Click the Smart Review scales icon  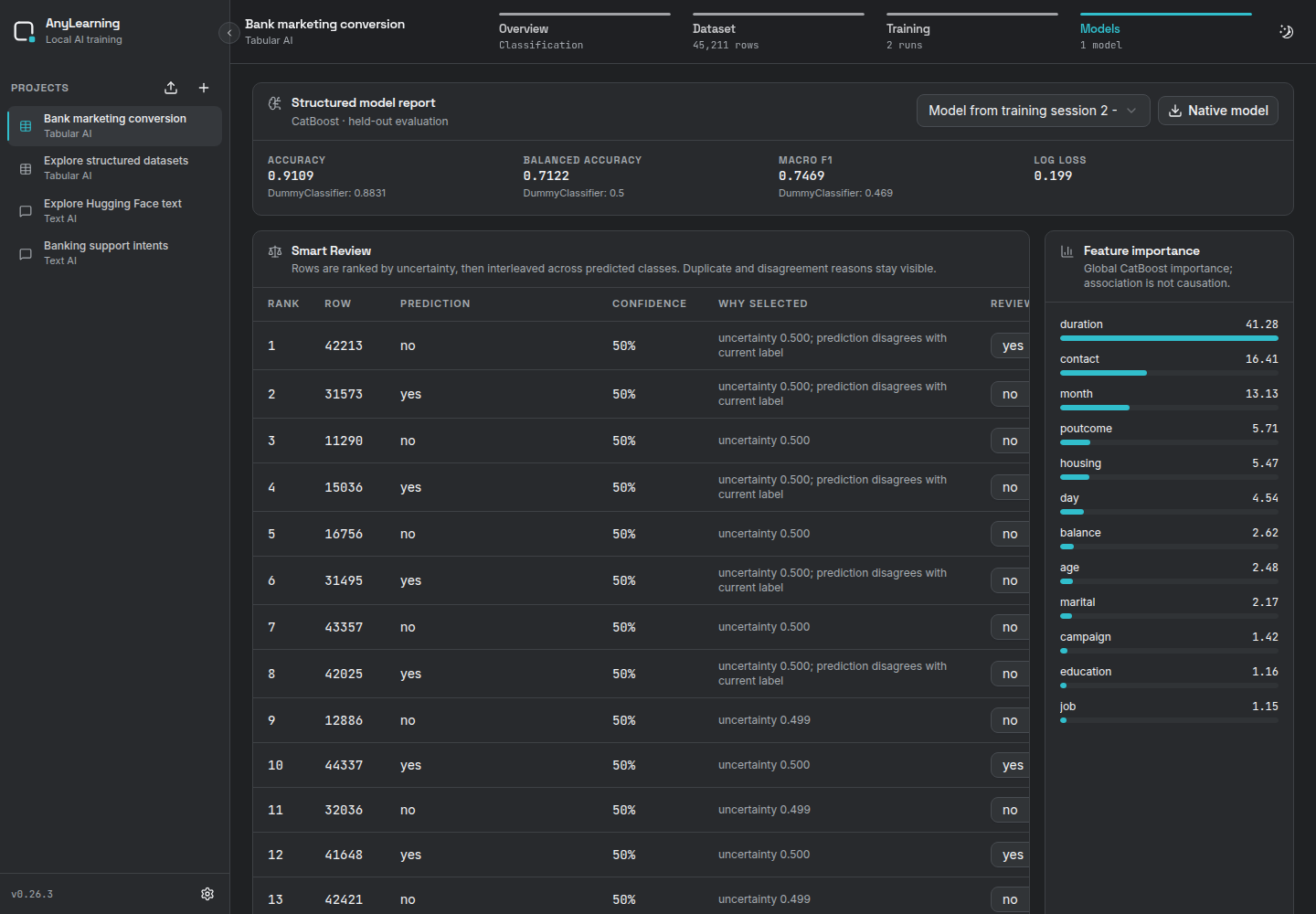tap(274, 251)
